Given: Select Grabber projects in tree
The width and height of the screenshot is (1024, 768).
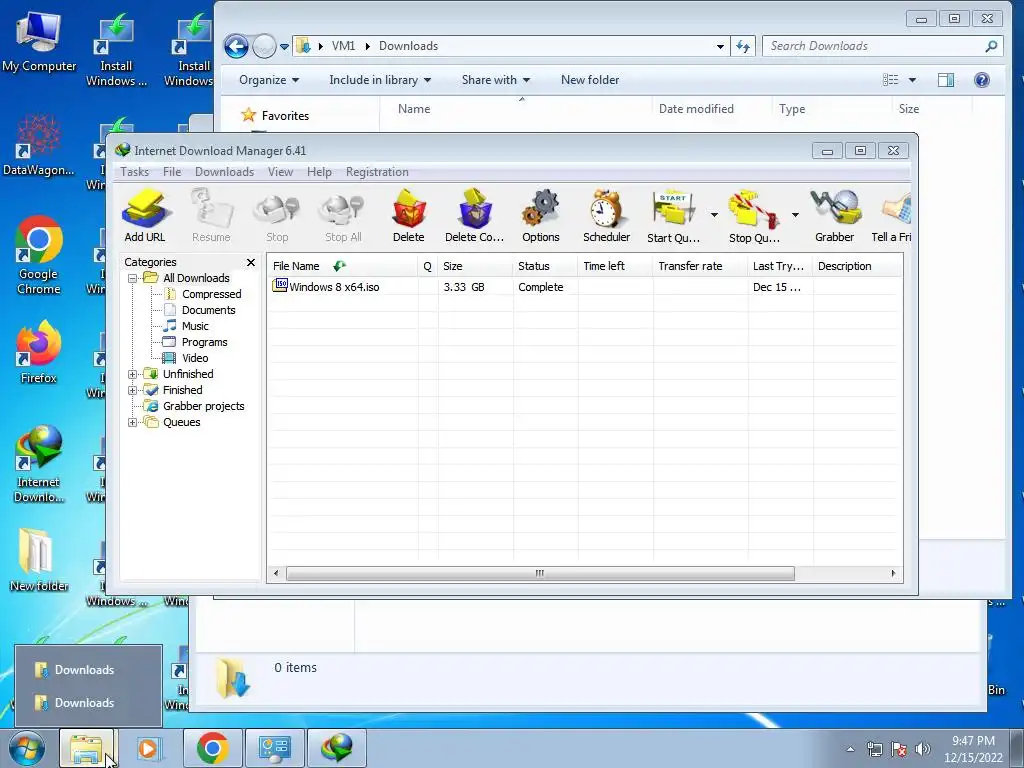Looking at the screenshot, I should coord(203,406).
